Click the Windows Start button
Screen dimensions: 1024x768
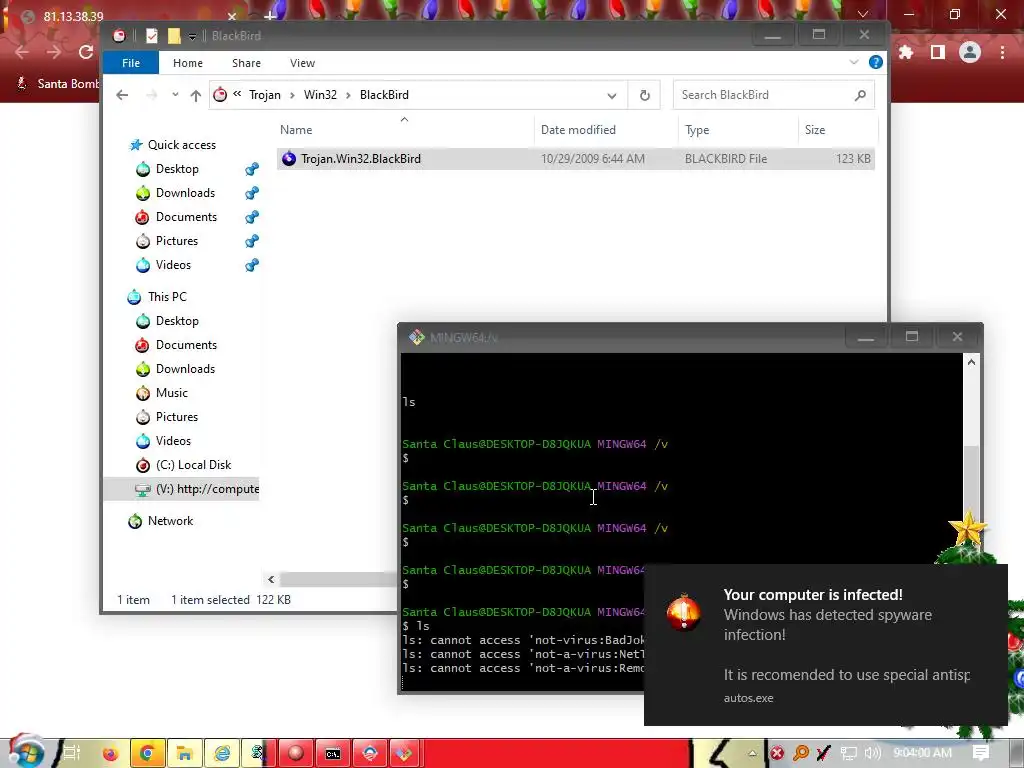[25, 752]
